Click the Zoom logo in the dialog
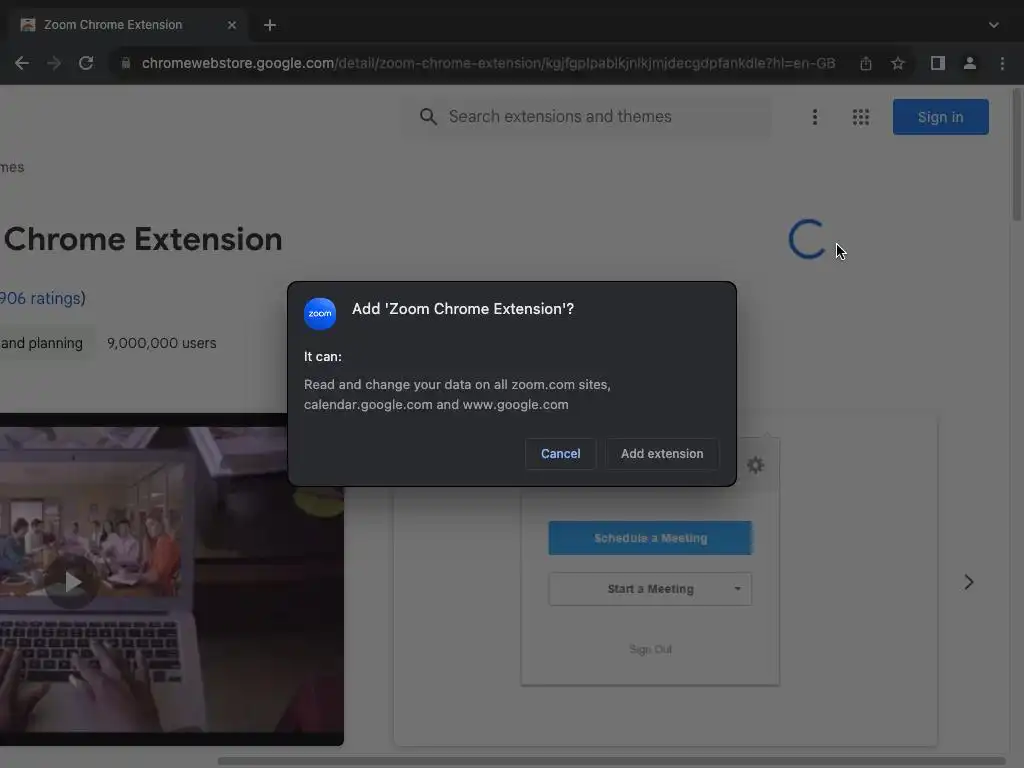The height and width of the screenshot is (768, 1024). point(320,314)
